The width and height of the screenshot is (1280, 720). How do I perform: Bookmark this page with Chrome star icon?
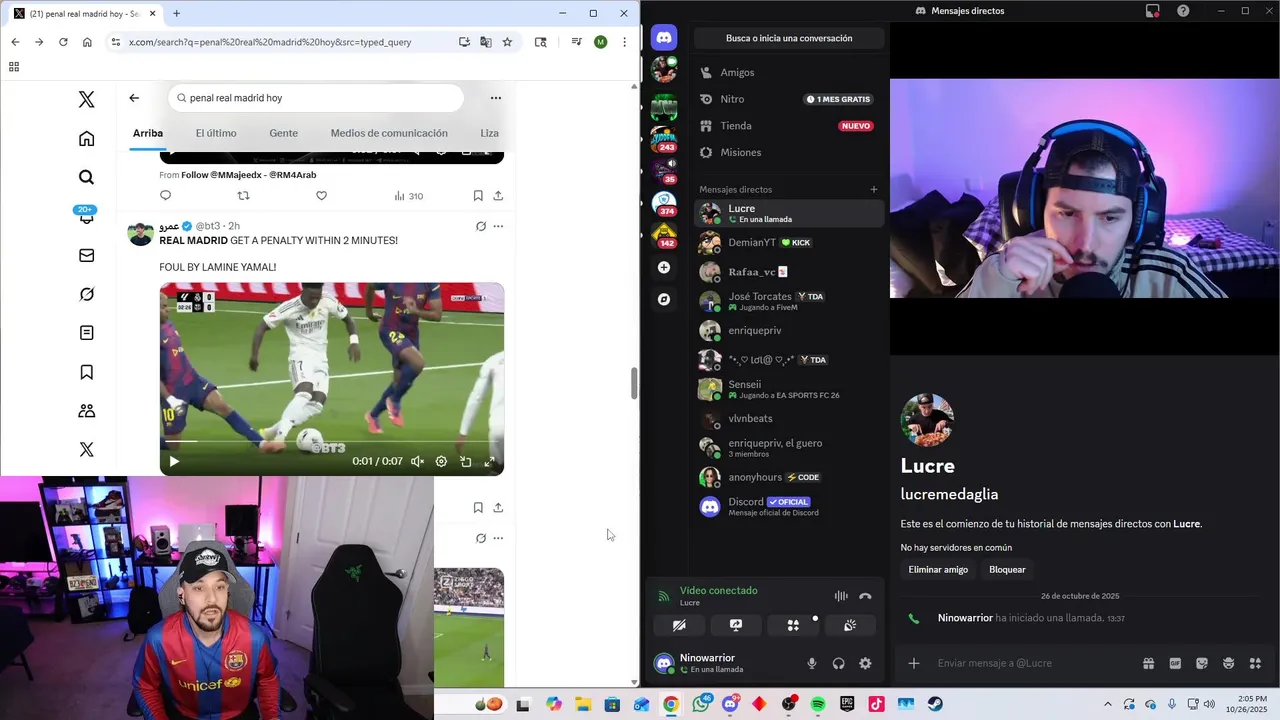click(x=507, y=42)
